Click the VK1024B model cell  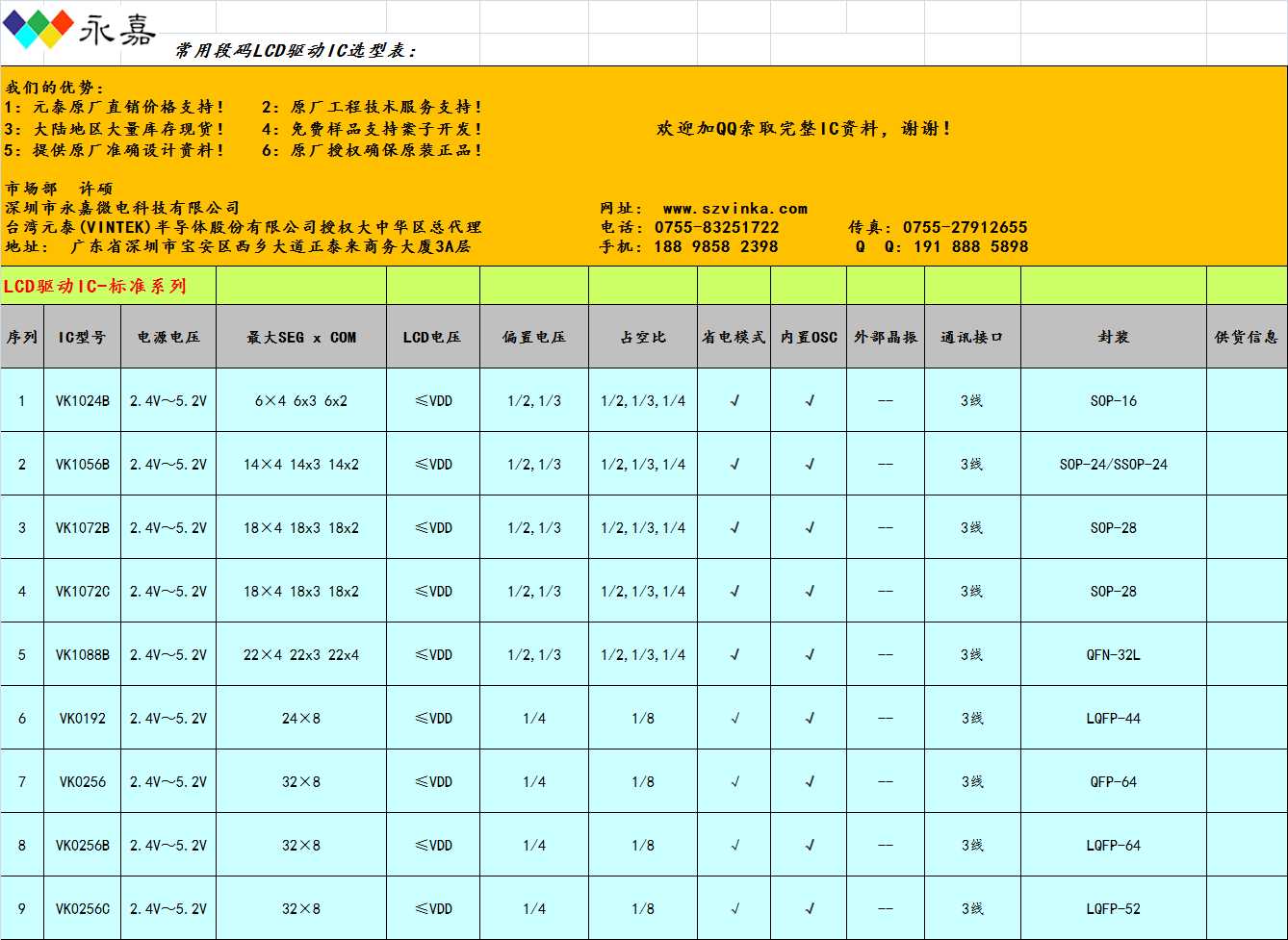coord(82,400)
